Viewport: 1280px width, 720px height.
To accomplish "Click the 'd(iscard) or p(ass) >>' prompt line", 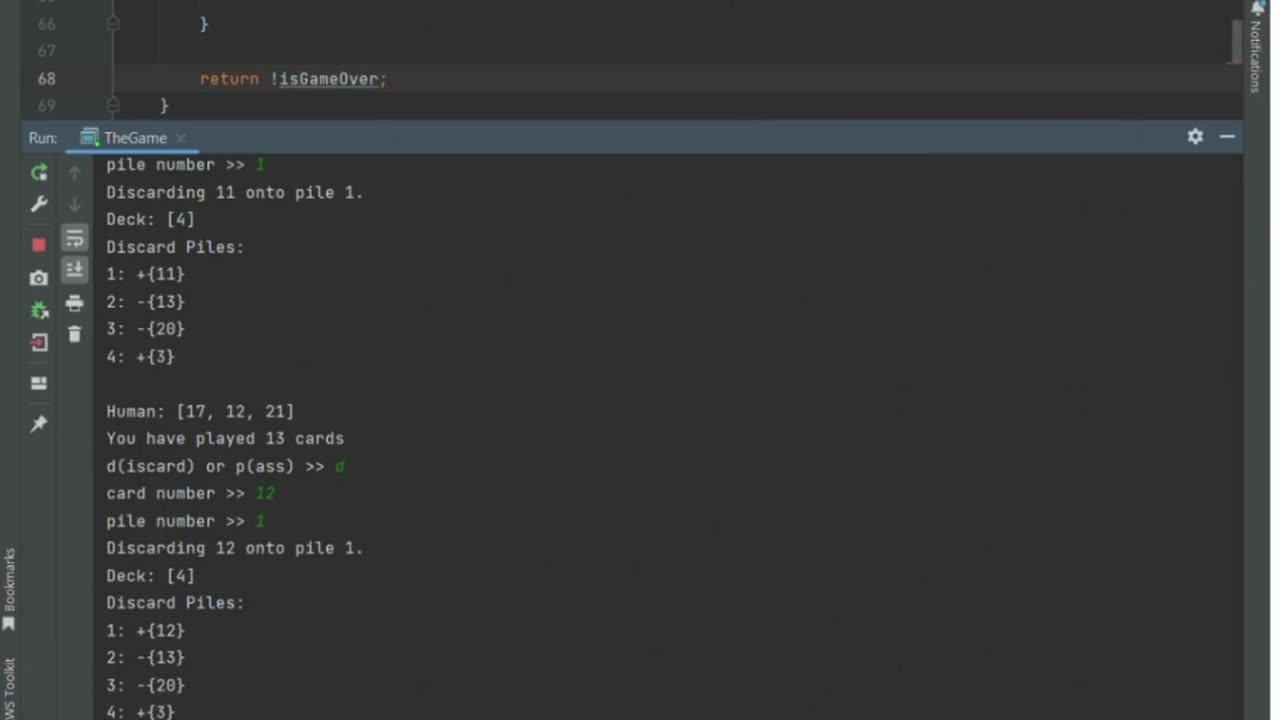I will click(225, 466).
